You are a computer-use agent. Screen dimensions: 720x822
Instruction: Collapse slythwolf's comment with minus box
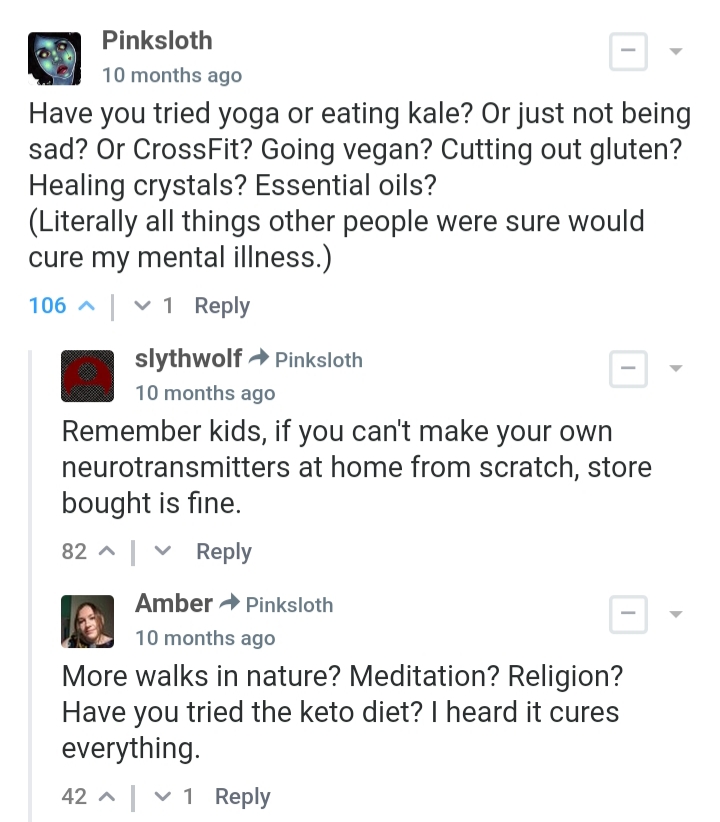628,369
